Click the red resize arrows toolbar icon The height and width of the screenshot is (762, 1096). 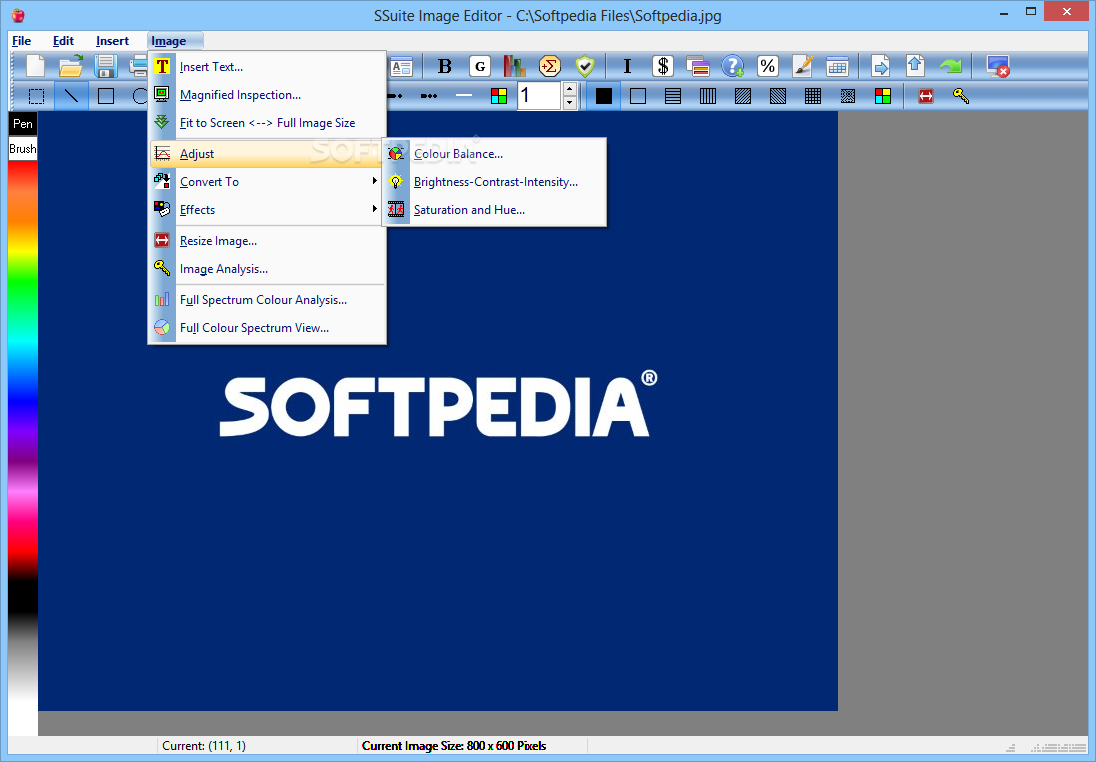pos(926,96)
